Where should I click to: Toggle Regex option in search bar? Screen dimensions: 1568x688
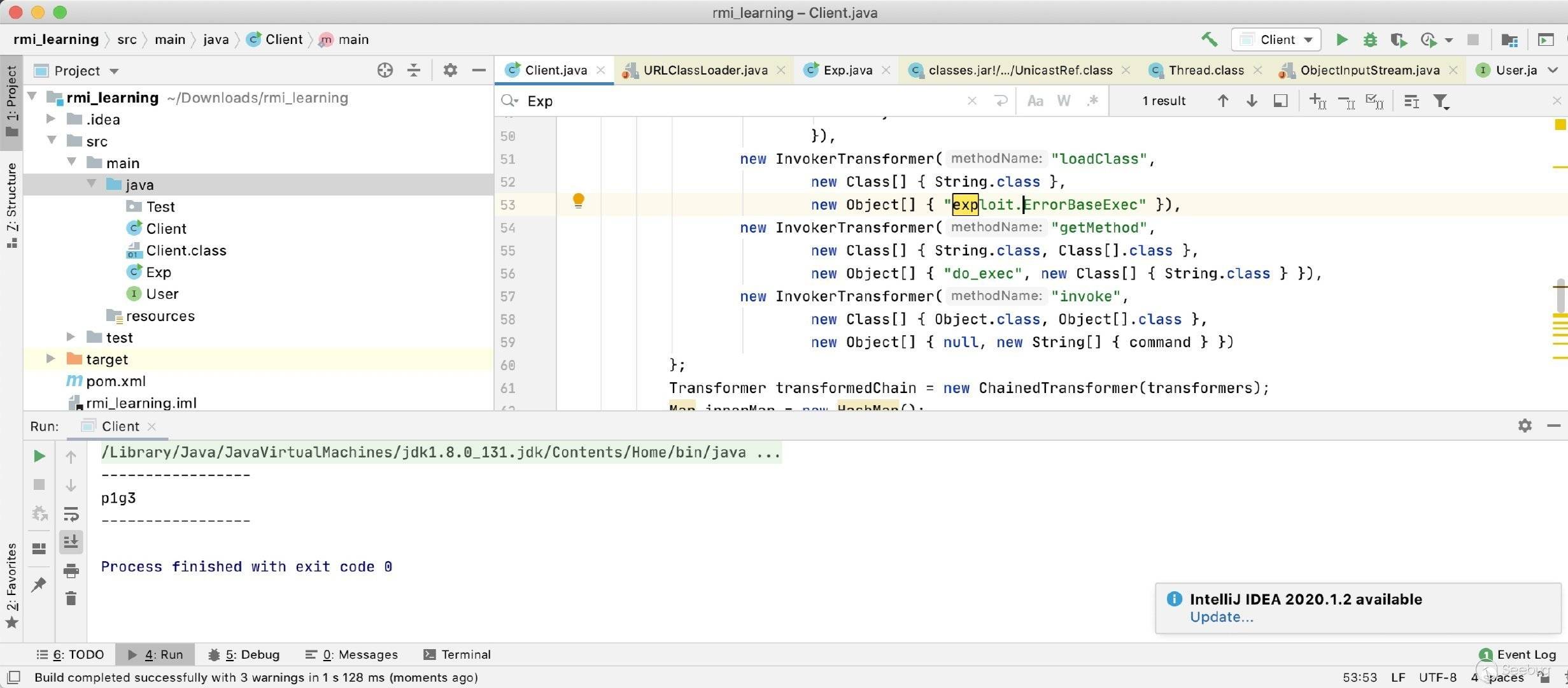pos(1092,101)
